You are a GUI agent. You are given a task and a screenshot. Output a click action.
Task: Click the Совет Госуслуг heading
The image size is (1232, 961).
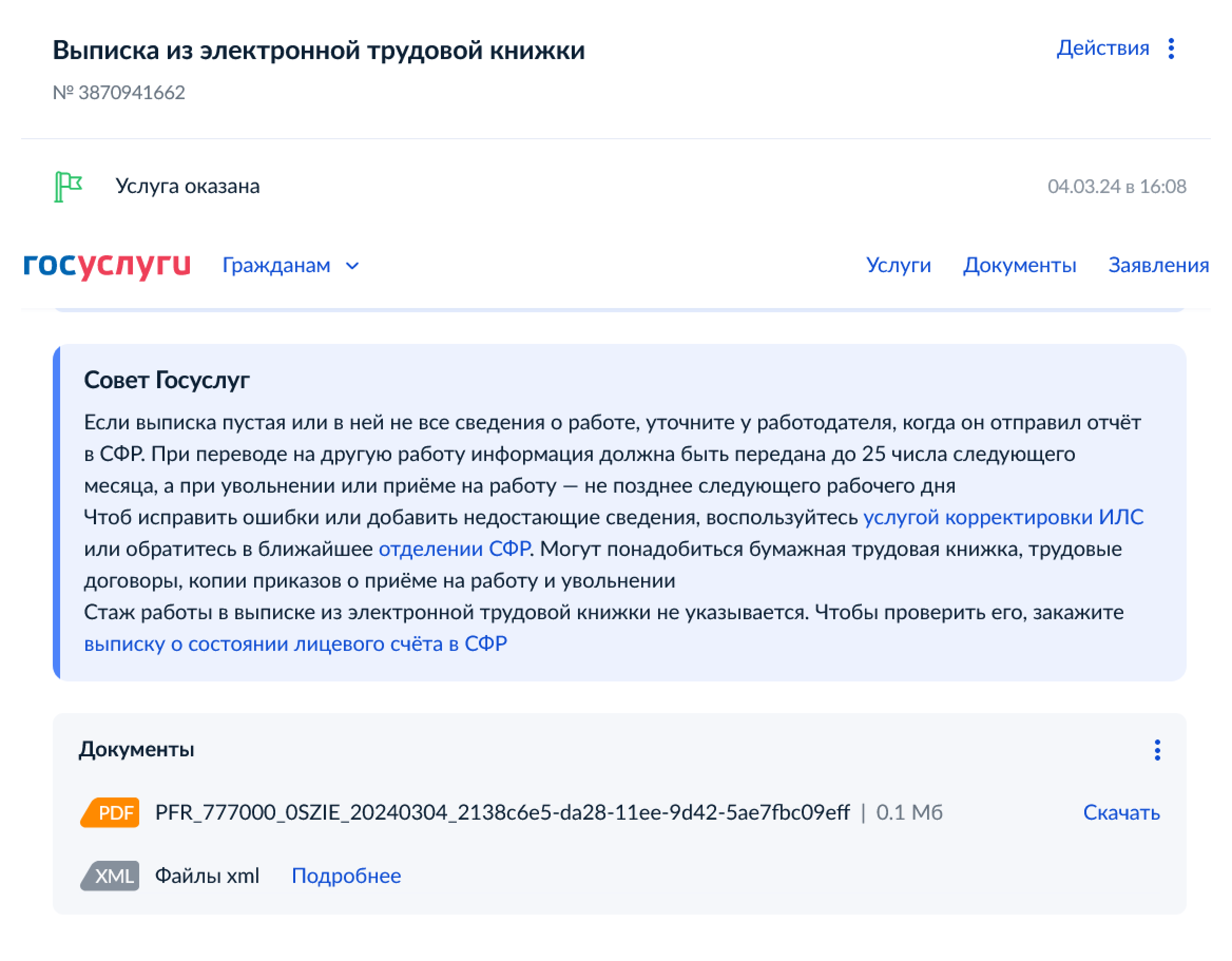[167, 380]
